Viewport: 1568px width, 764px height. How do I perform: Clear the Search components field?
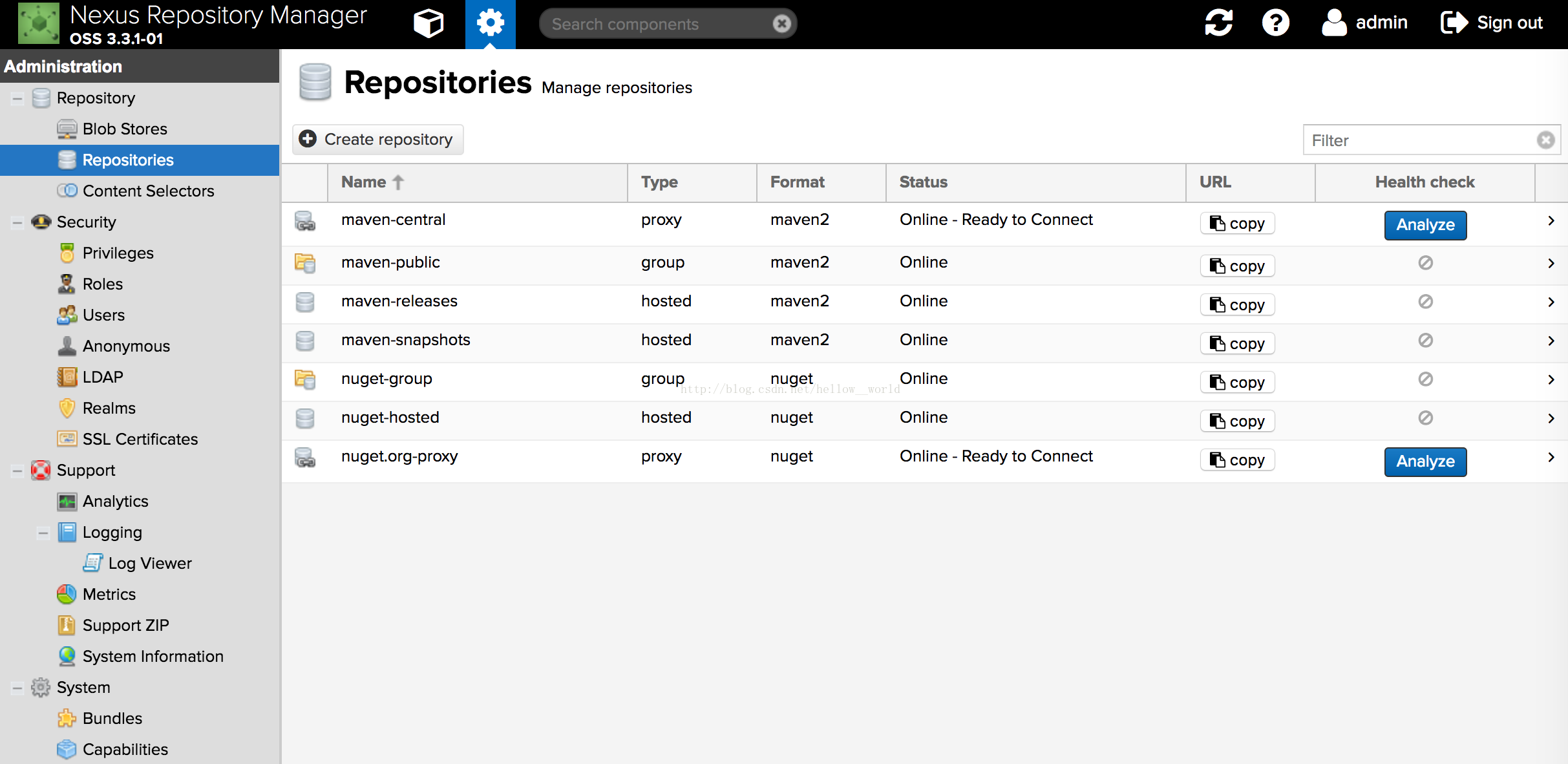coord(781,24)
